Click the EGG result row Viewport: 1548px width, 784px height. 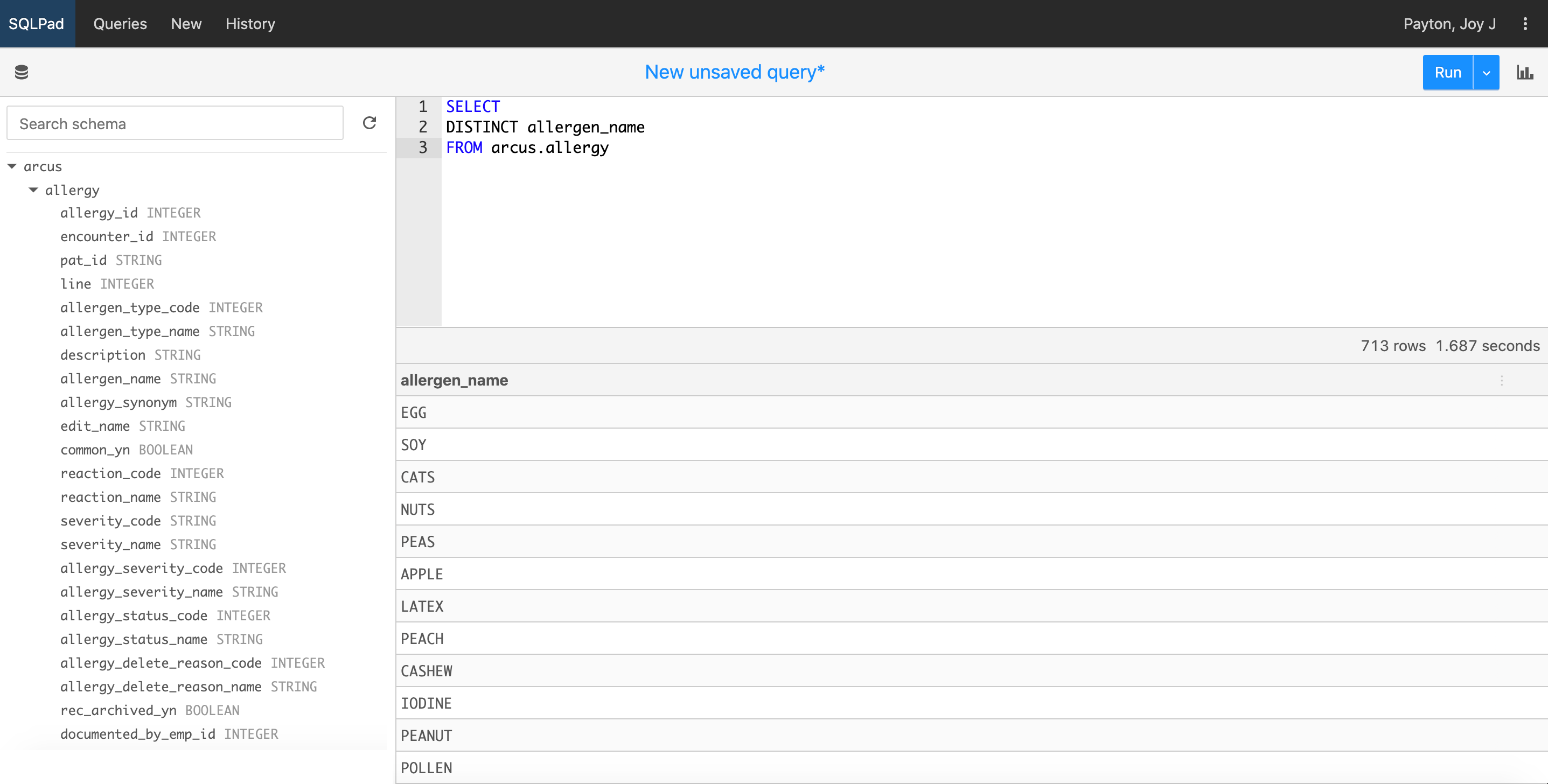972,412
